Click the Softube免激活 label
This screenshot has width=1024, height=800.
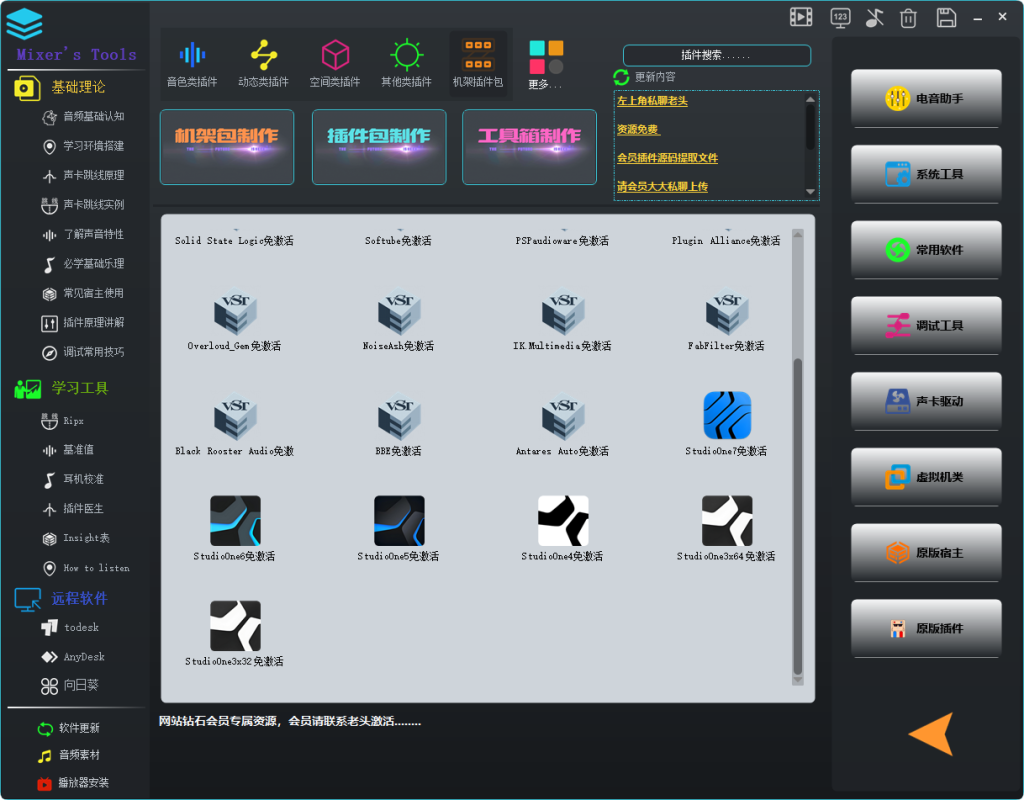pyautogui.click(x=398, y=241)
